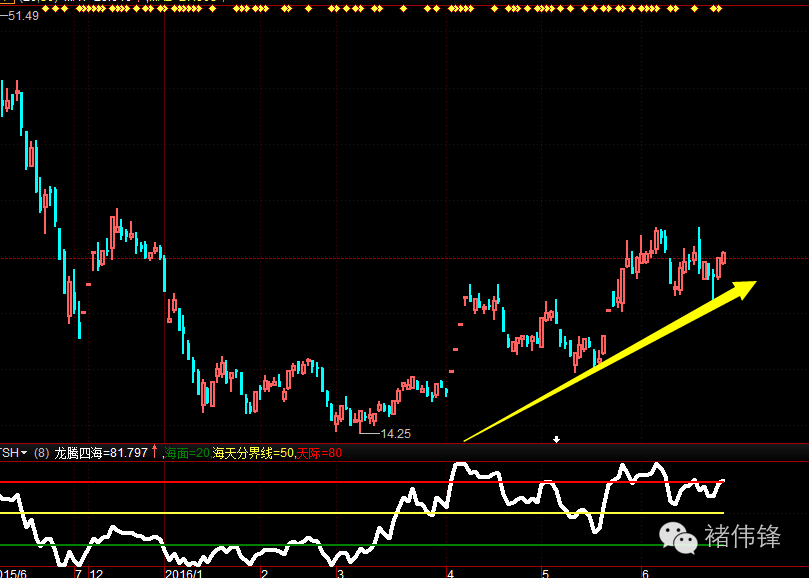
Task: Click the 2016/1 date on the time axis
Action: click(x=184, y=573)
